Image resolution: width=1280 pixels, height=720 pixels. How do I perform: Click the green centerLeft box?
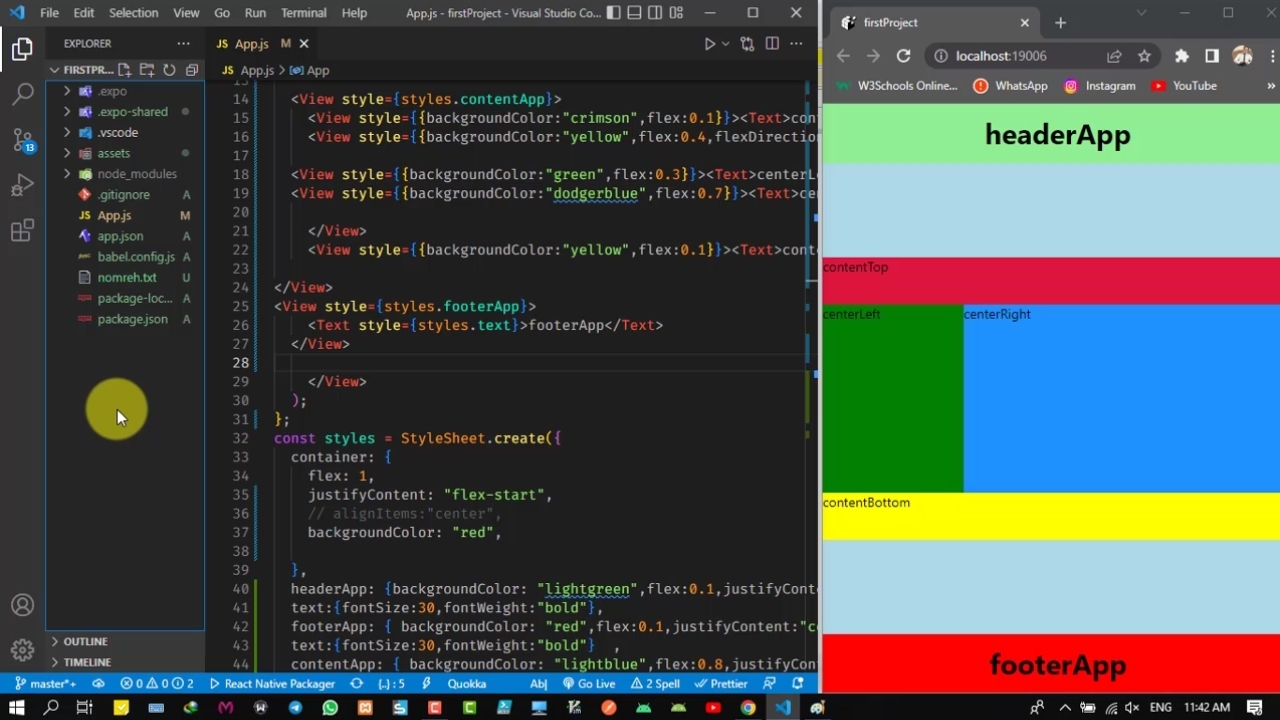[892, 400]
